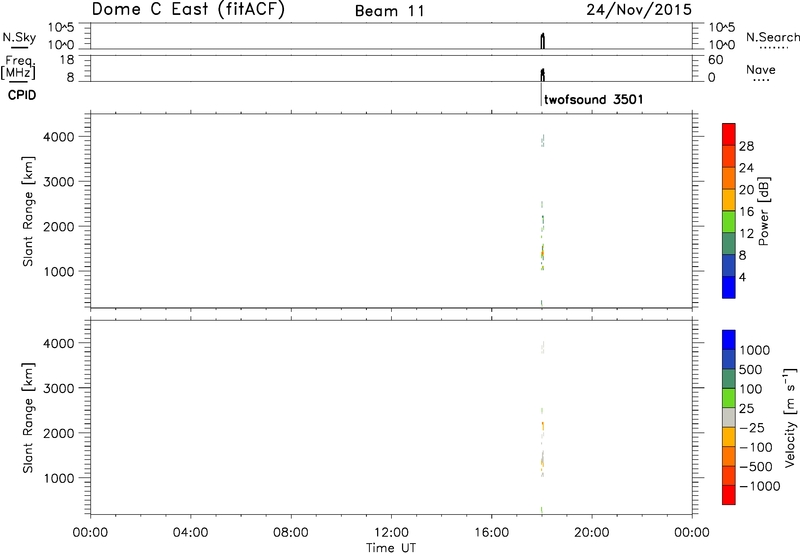
Task: Select the Power panel 'Slant Range [km]' label
Action: [x=28, y=211]
